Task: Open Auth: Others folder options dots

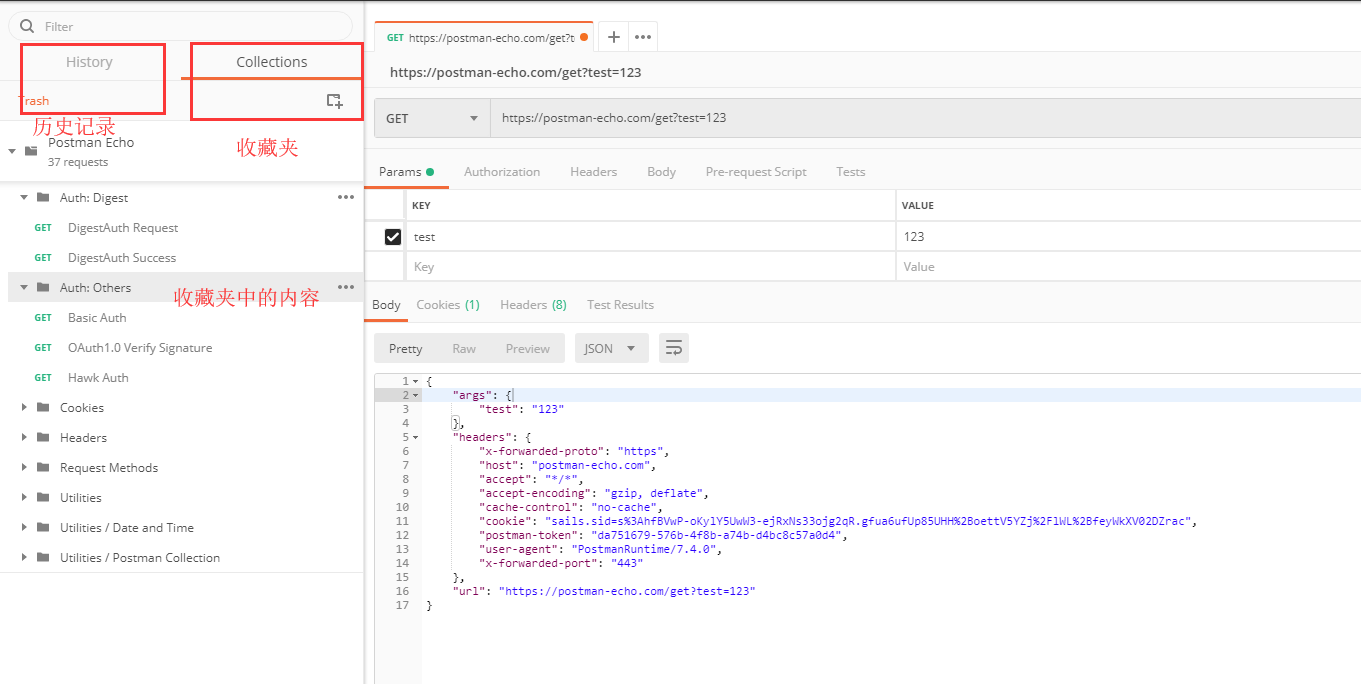Action: (x=346, y=287)
